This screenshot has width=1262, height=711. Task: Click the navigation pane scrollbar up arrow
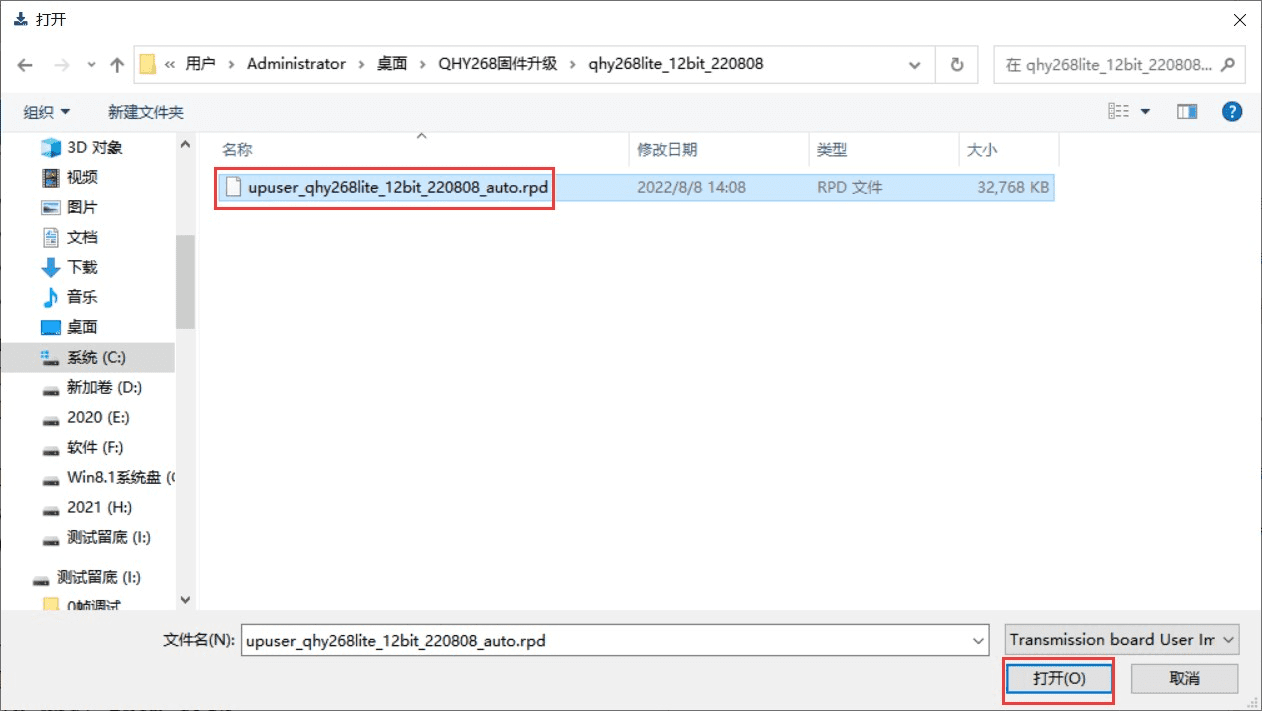pos(185,145)
